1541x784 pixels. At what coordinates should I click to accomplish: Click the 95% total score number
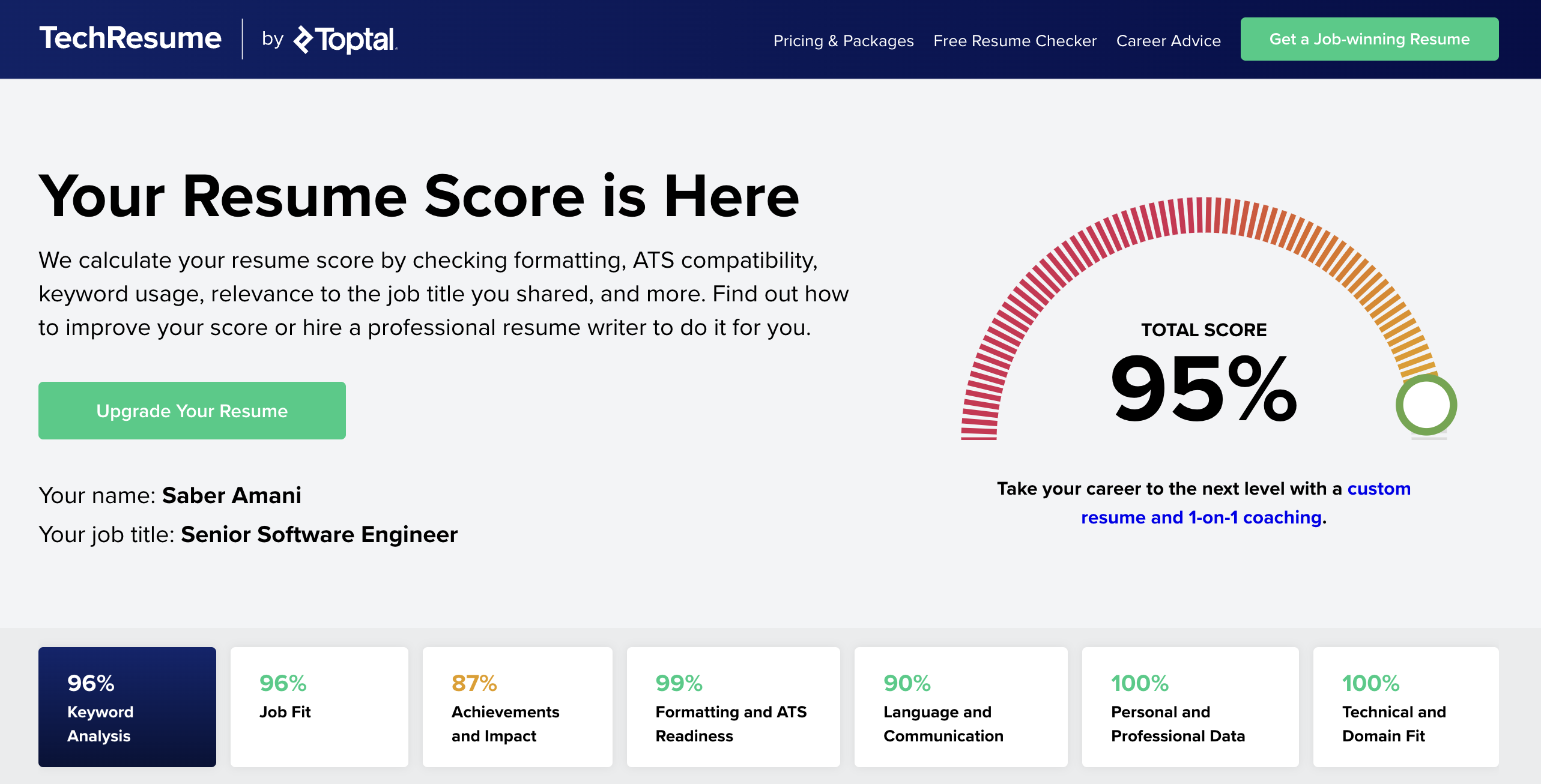tap(1203, 389)
